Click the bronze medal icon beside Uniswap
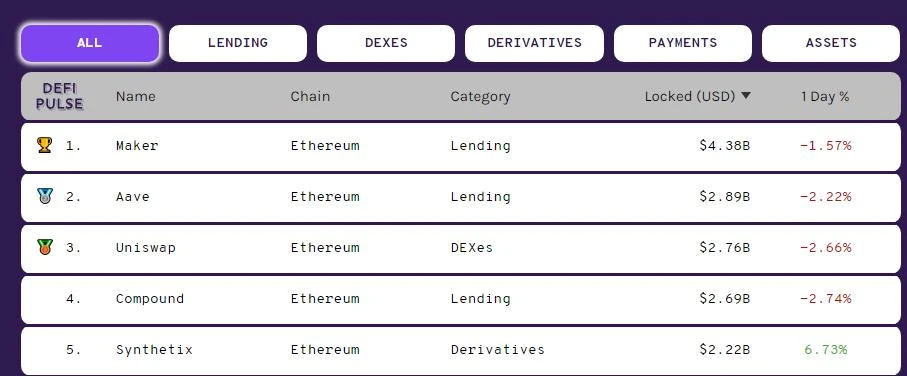Image resolution: width=907 pixels, height=376 pixels. (x=45, y=247)
